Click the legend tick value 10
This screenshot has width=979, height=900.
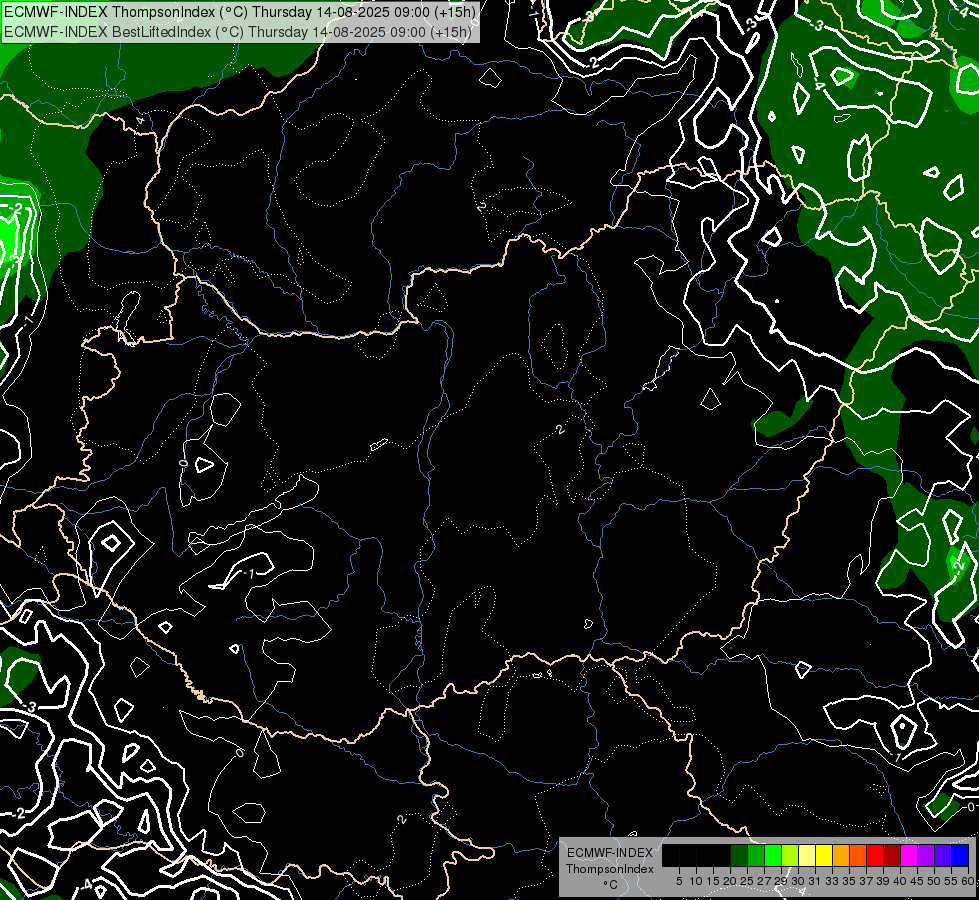coord(696,881)
